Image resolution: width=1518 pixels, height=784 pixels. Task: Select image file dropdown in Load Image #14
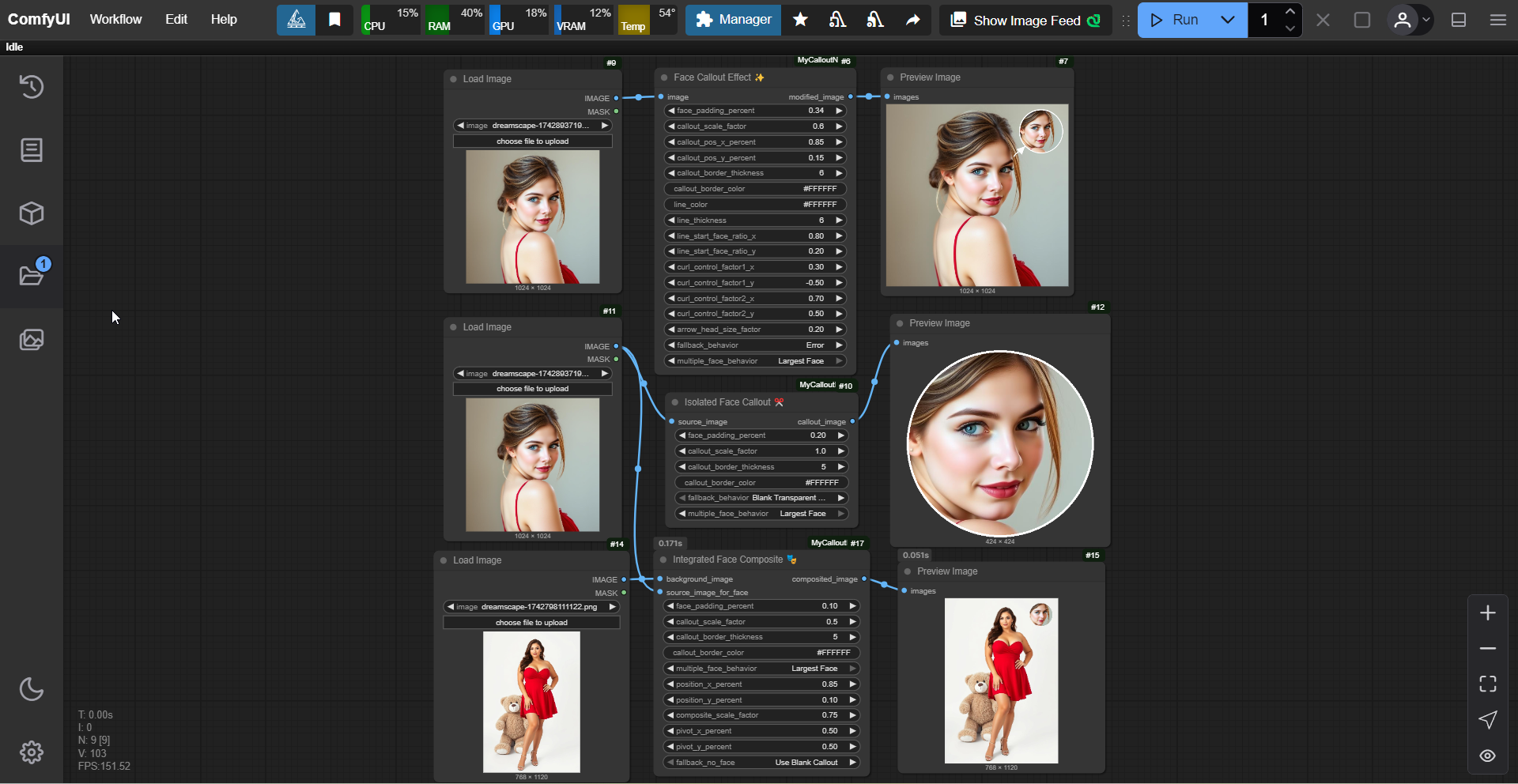531,607
